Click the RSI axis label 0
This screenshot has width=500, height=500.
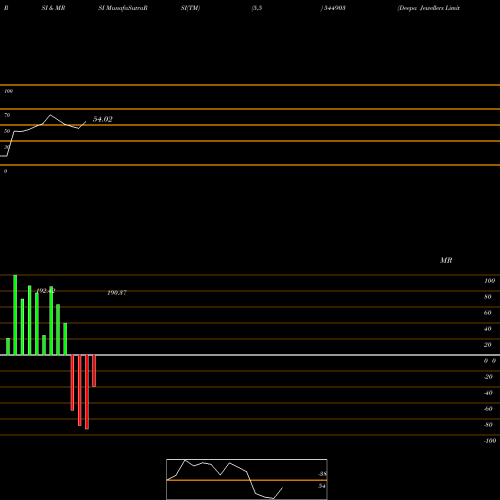(5, 171)
